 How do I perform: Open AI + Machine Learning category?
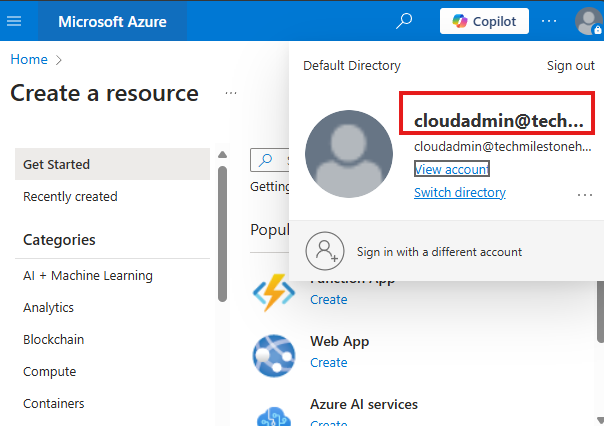pyautogui.click(x=88, y=275)
